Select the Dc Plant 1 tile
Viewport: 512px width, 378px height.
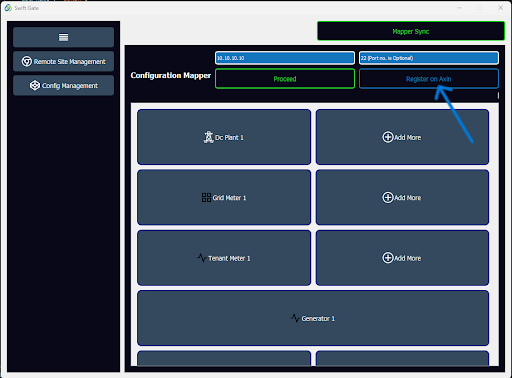(224, 137)
